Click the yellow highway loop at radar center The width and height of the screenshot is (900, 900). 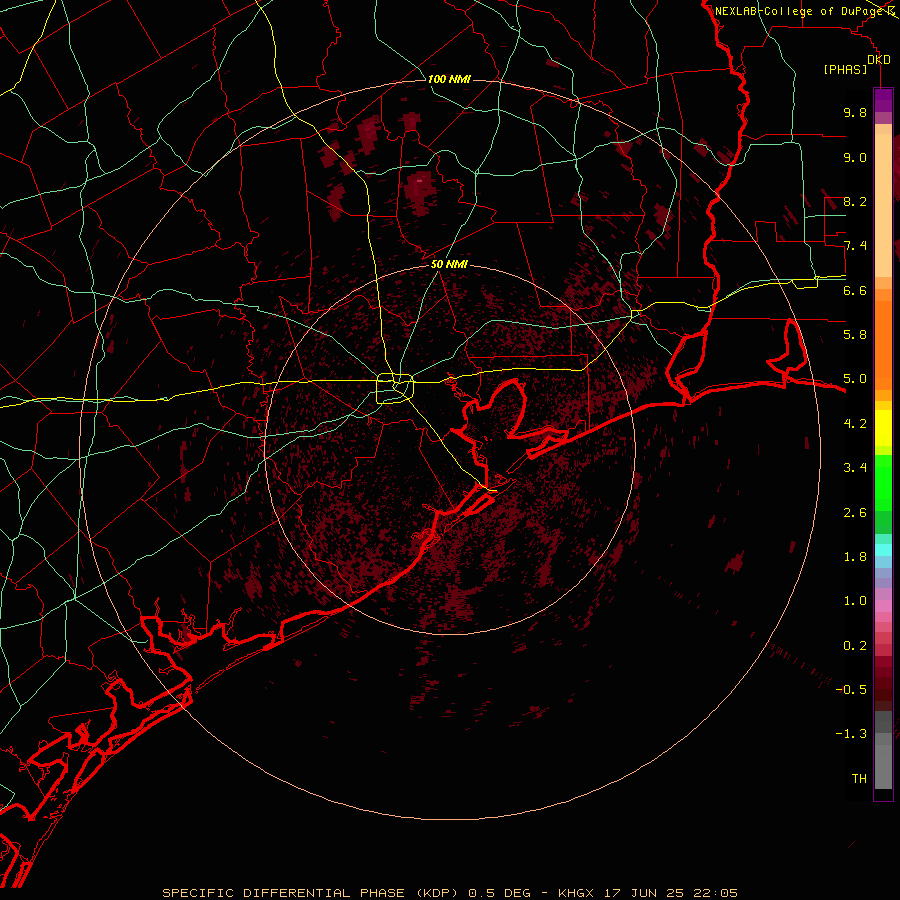395,389
